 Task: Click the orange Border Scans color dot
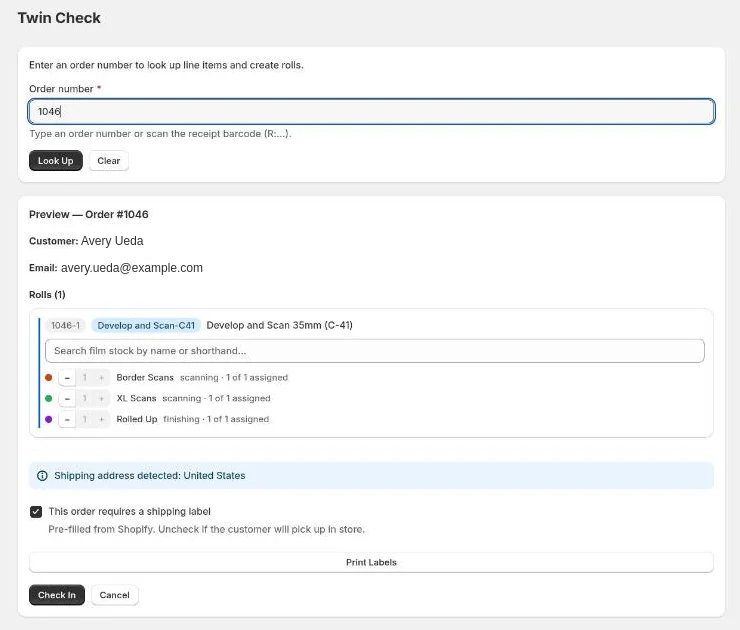tap(49, 378)
